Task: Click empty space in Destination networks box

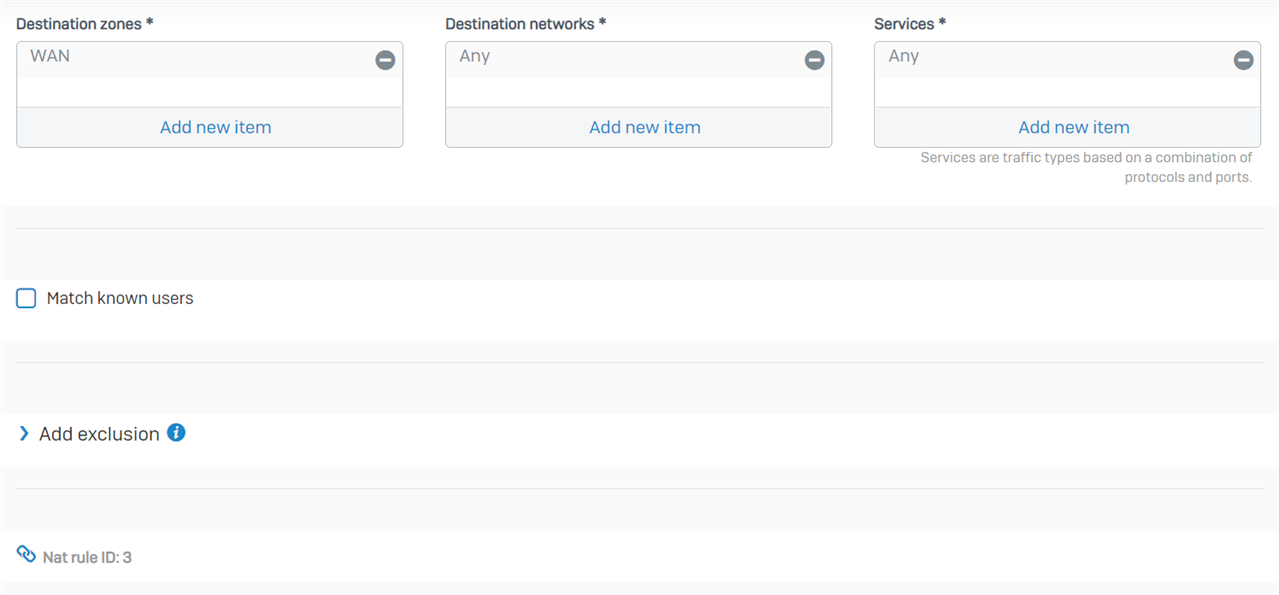Action: [x=639, y=92]
